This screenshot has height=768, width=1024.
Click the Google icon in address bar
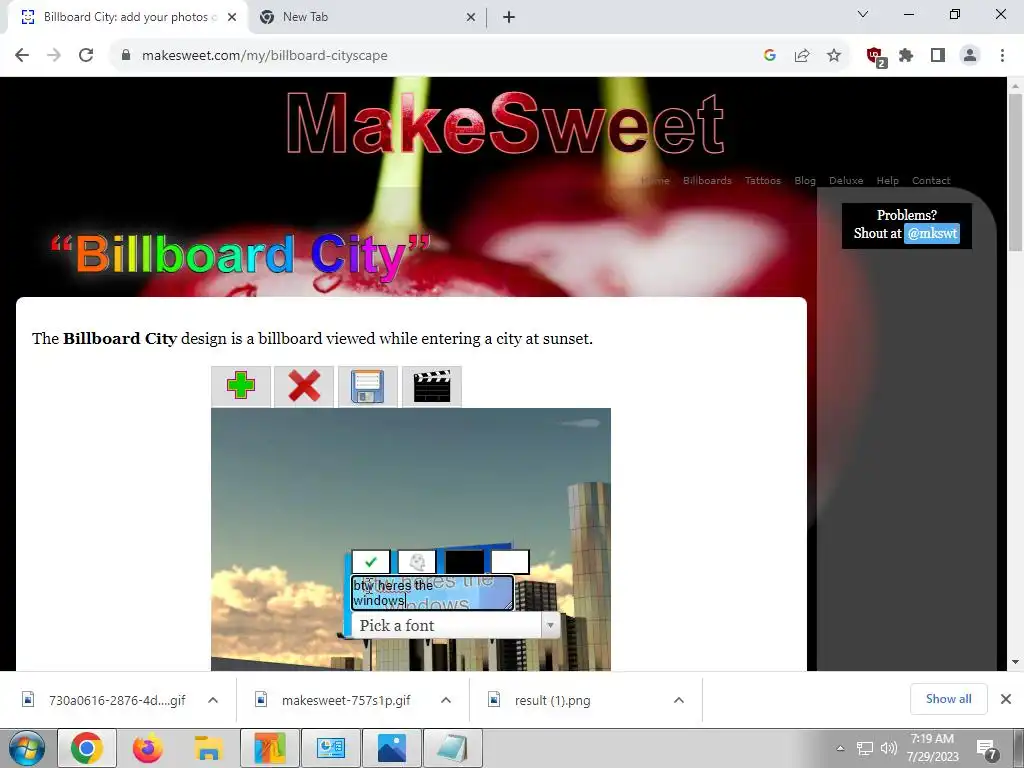click(x=770, y=56)
